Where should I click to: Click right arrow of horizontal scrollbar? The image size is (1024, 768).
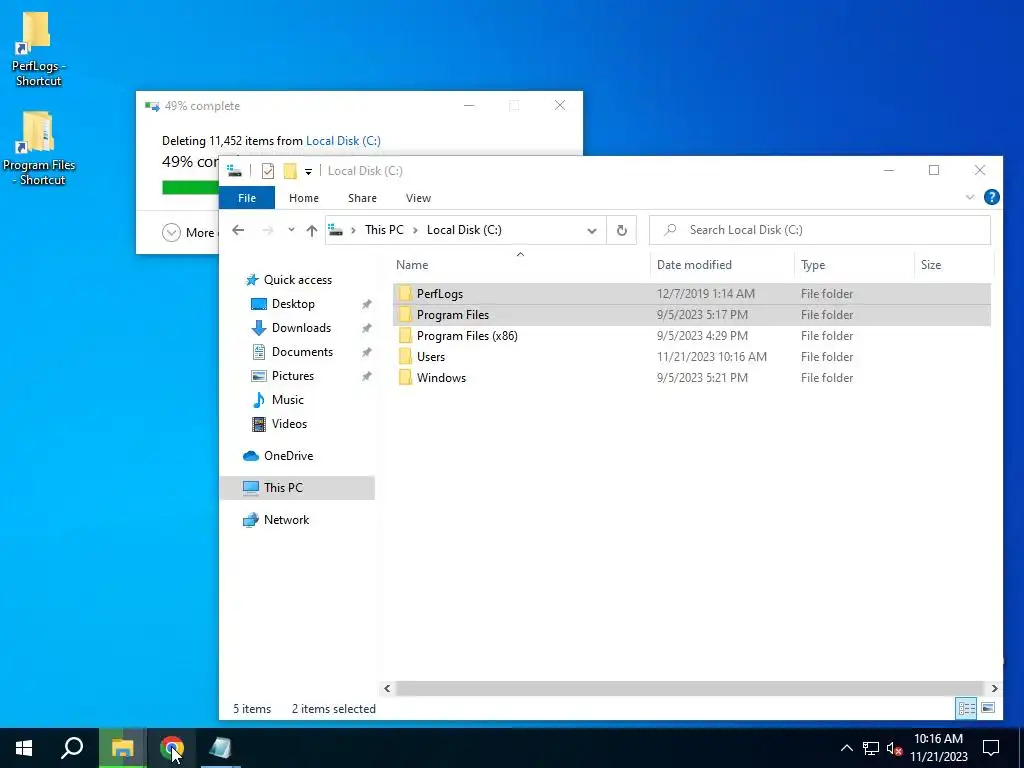(x=994, y=688)
